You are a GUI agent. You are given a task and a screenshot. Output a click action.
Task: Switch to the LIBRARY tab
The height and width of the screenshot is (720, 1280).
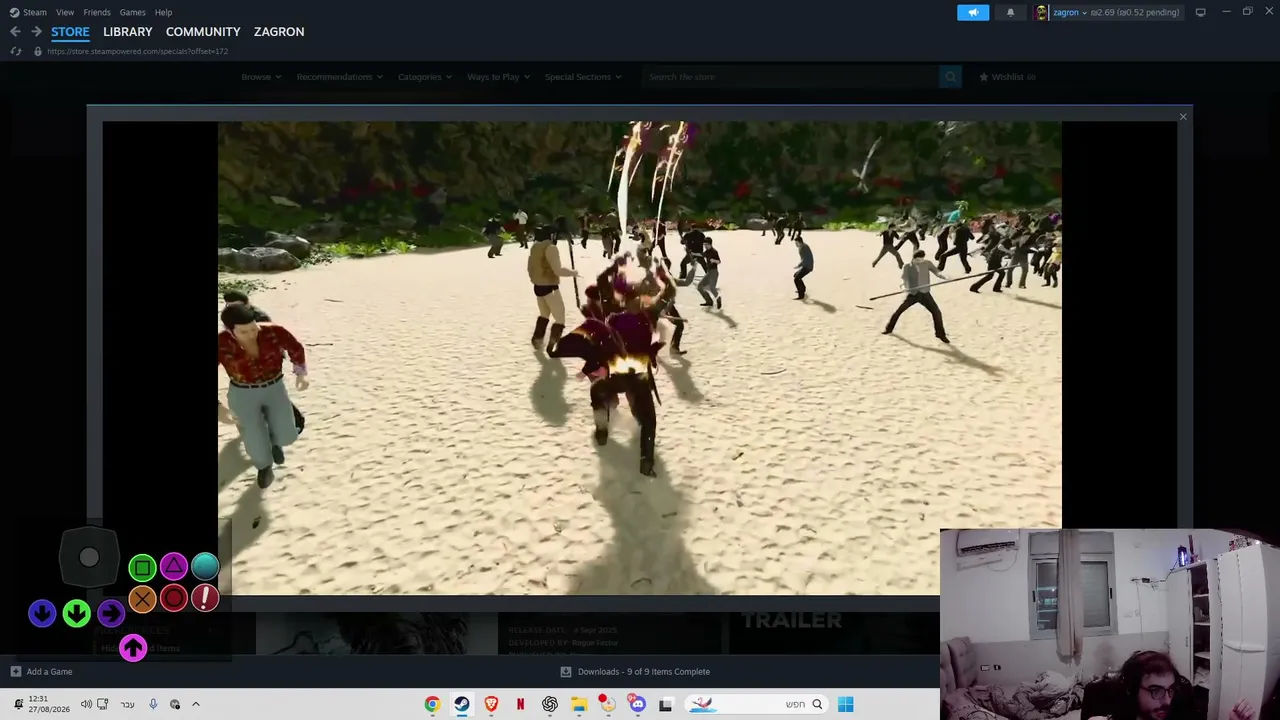click(x=128, y=32)
